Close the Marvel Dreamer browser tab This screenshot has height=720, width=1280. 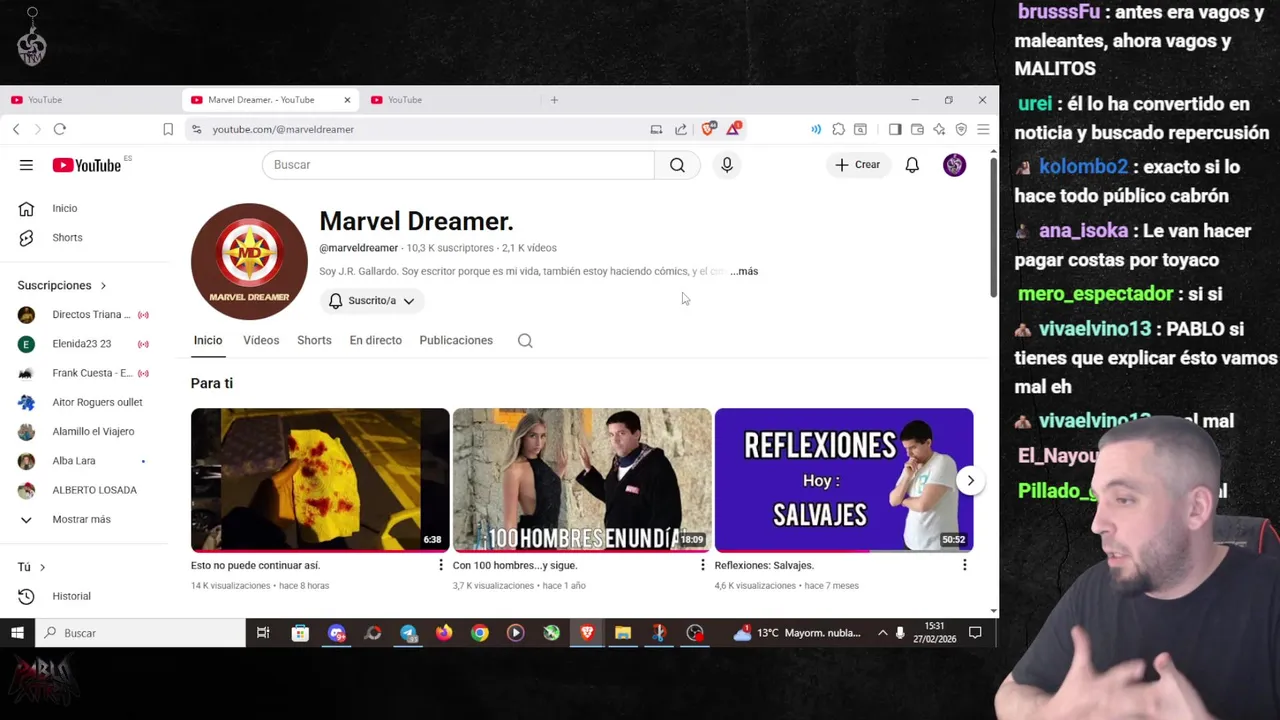[347, 100]
